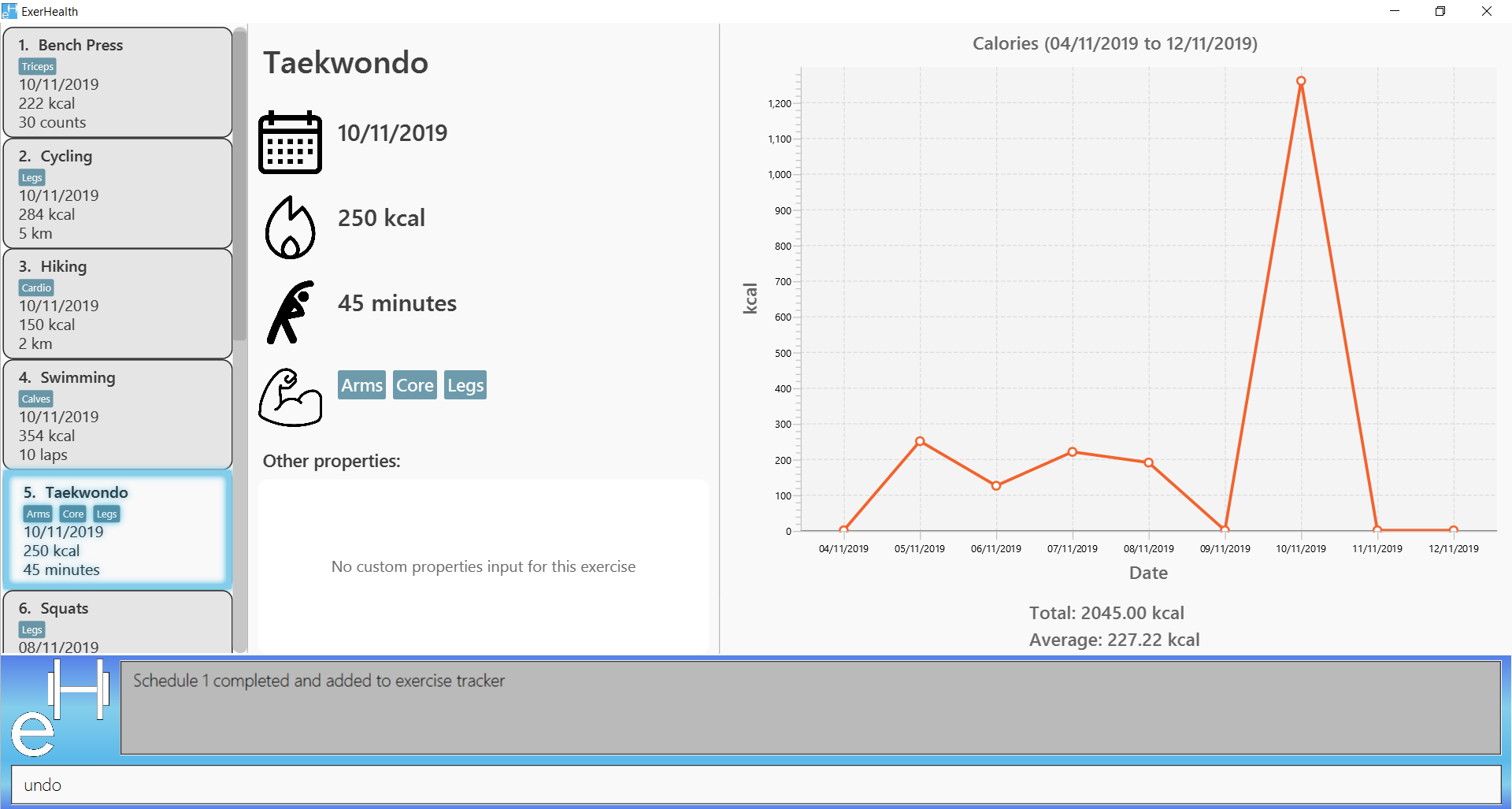Click the flexed bicep muscles icon

[290, 398]
